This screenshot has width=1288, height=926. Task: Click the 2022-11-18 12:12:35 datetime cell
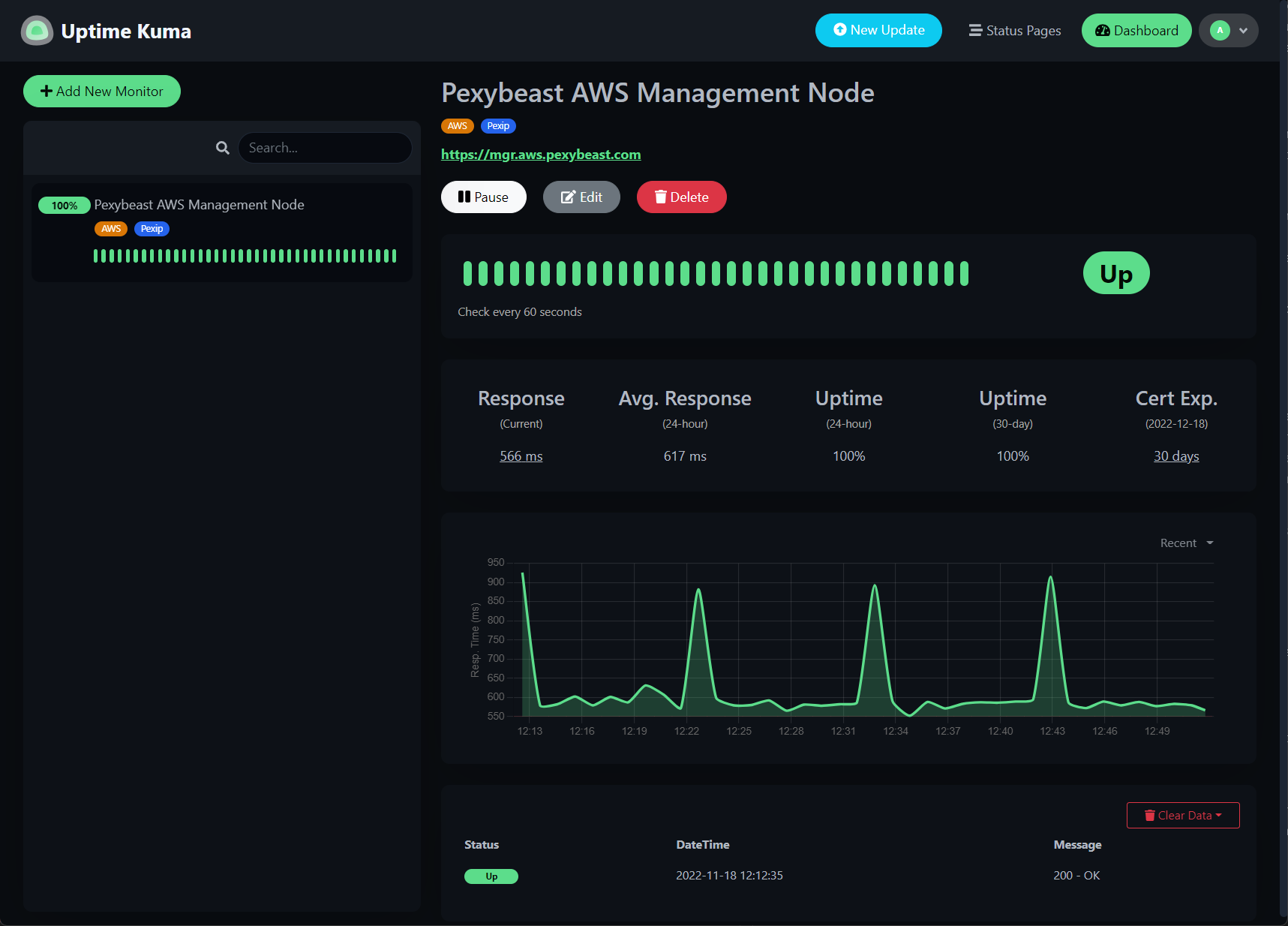tap(729, 876)
